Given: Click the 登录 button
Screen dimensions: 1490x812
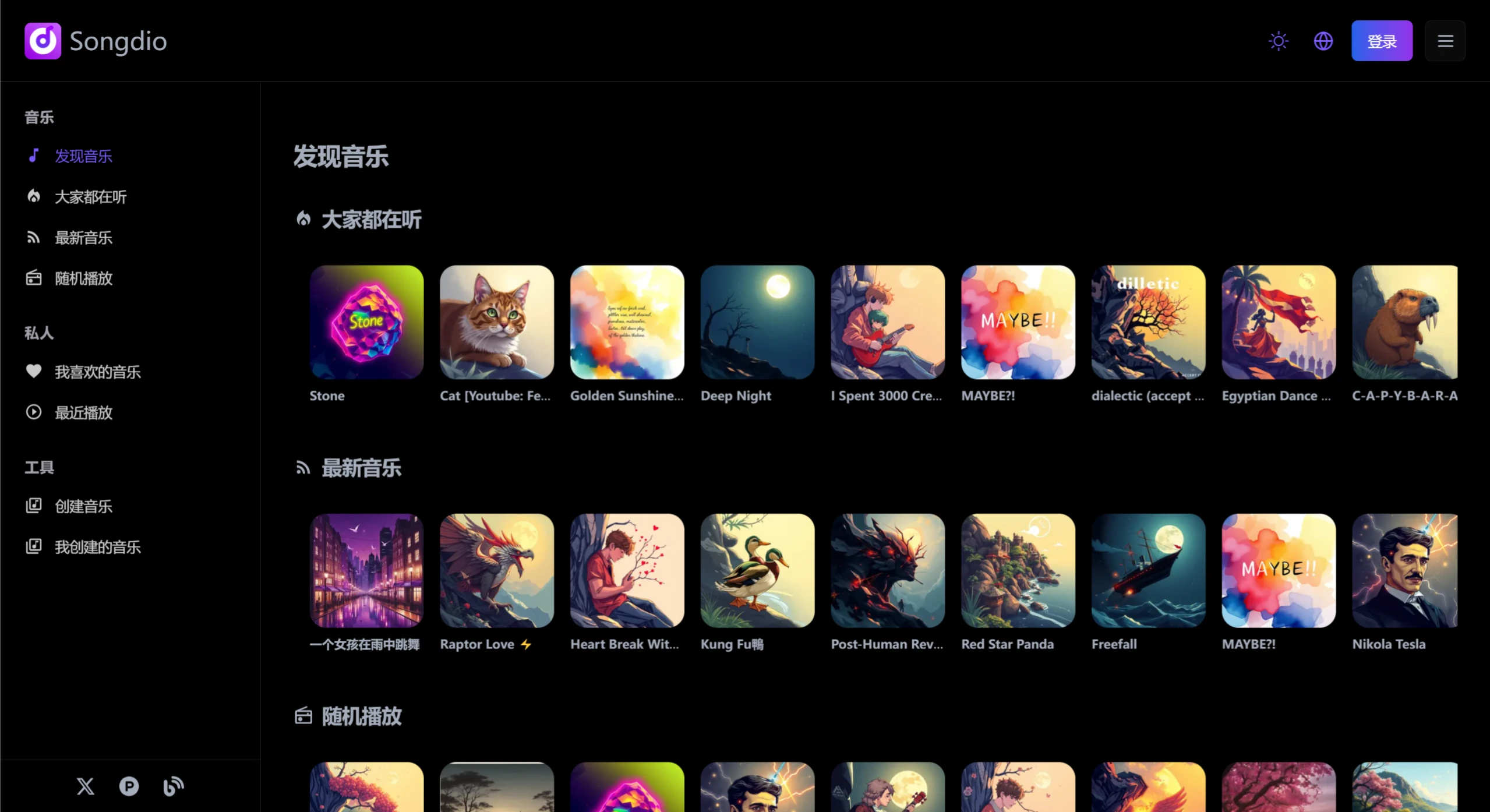Looking at the screenshot, I should tap(1382, 41).
